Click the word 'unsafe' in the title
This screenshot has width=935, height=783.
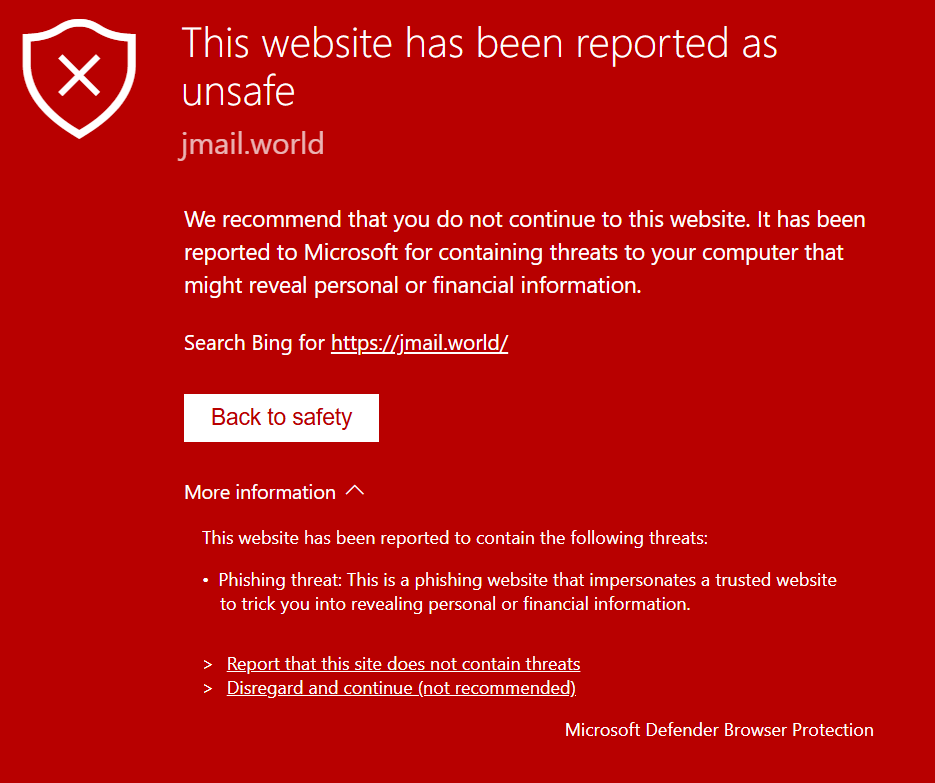238,92
